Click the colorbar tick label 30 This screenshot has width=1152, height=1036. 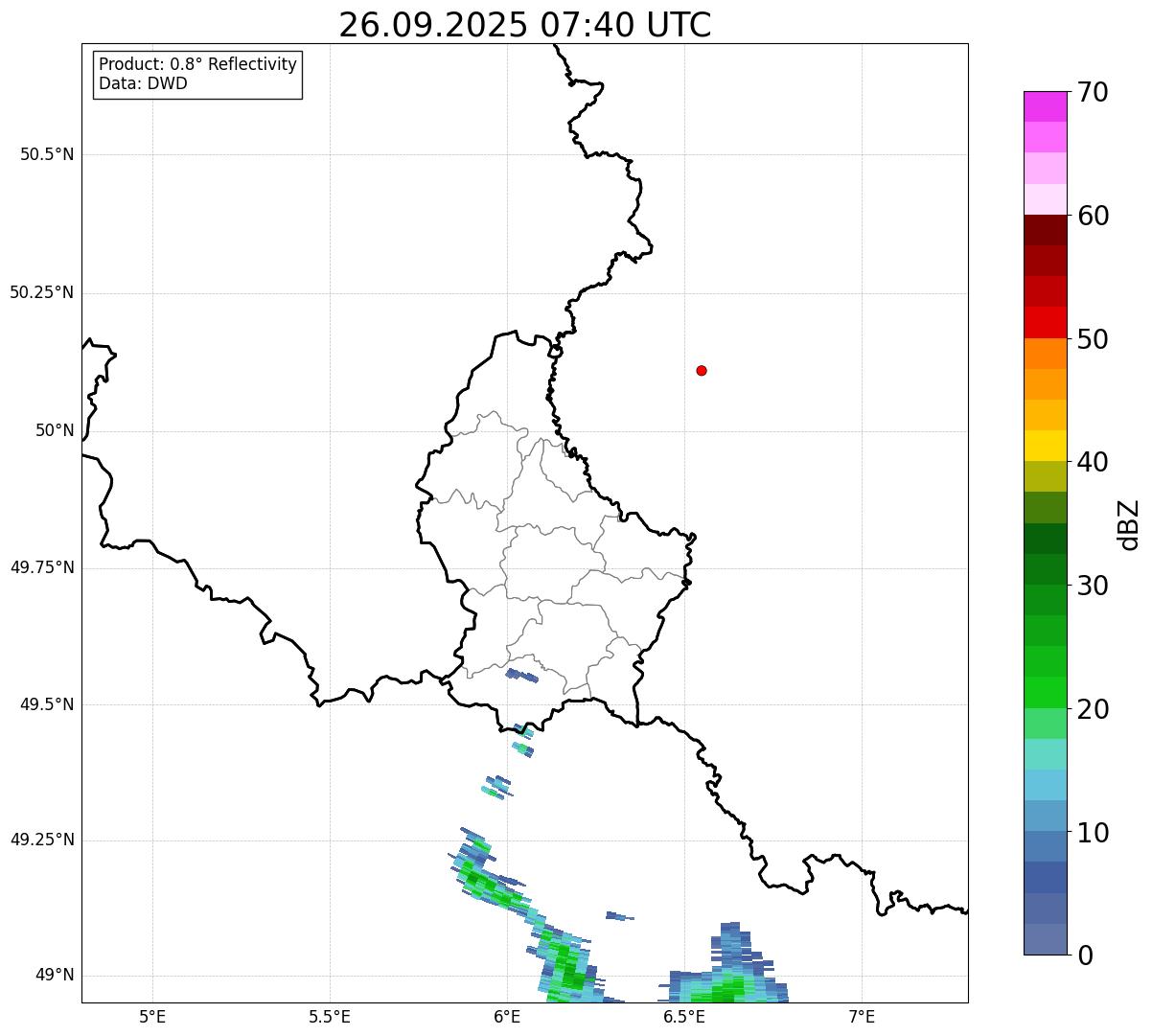coord(1093,586)
